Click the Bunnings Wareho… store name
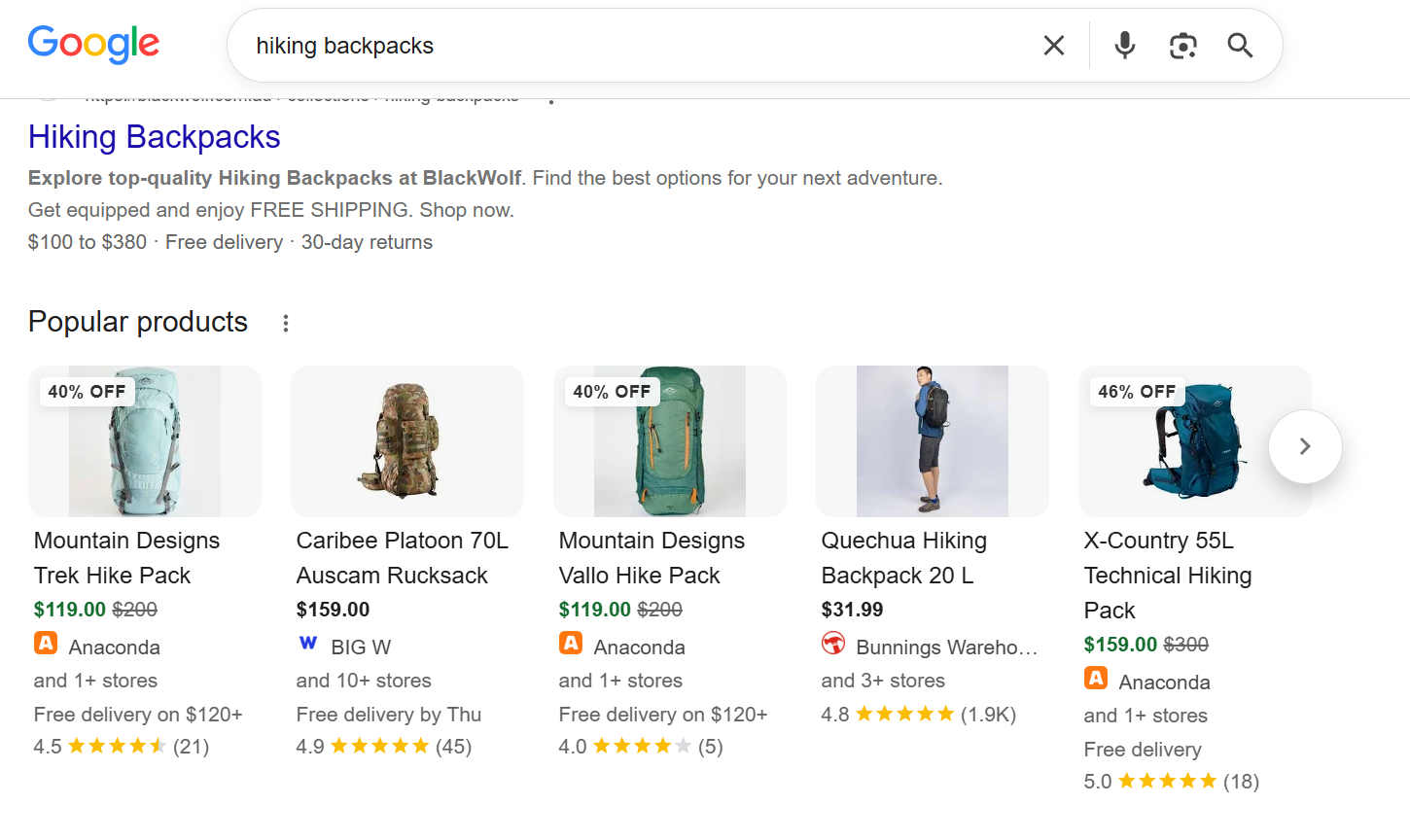Viewport: 1410px width, 840px height. [x=947, y=647]
